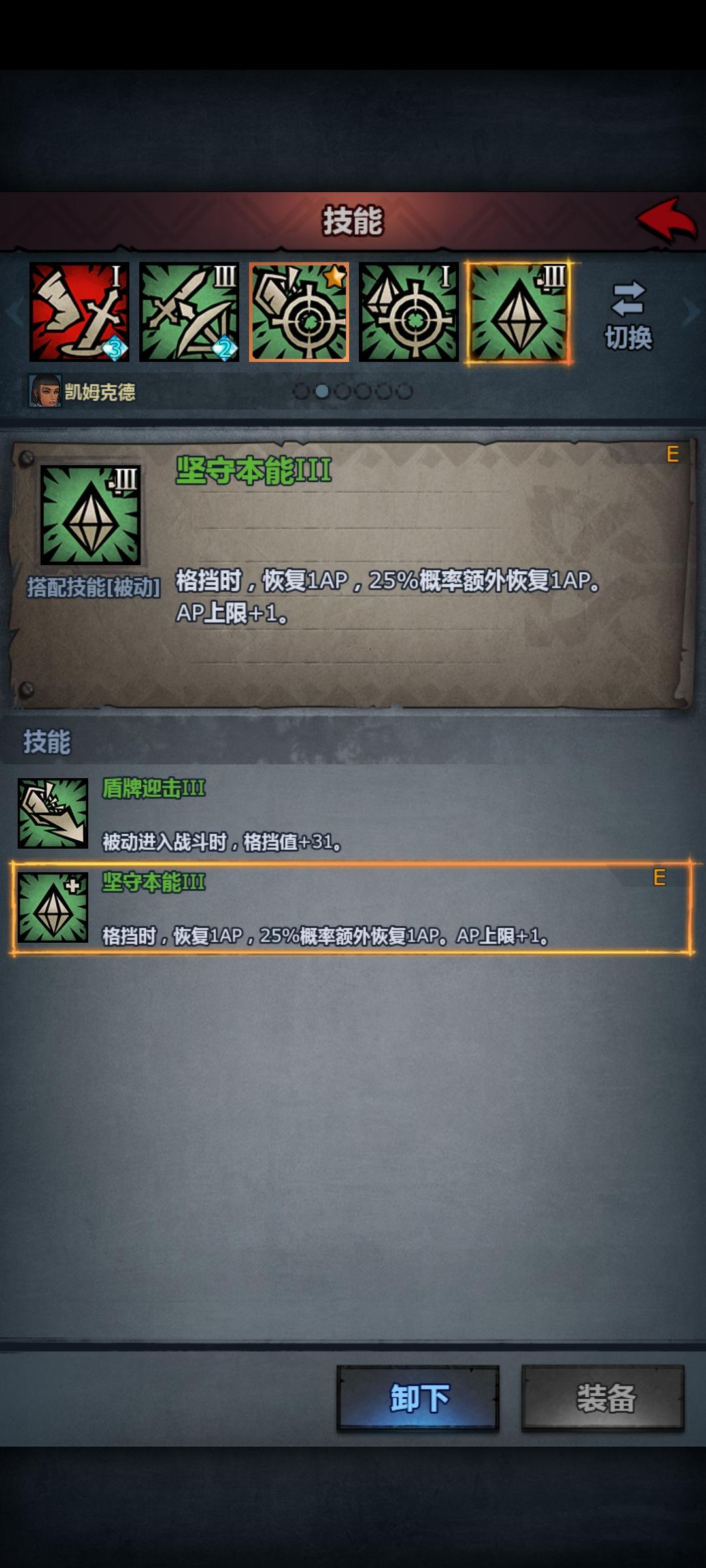Select the starred crosshair skill slot
The image size is (706, 1568).
(299, 312)
